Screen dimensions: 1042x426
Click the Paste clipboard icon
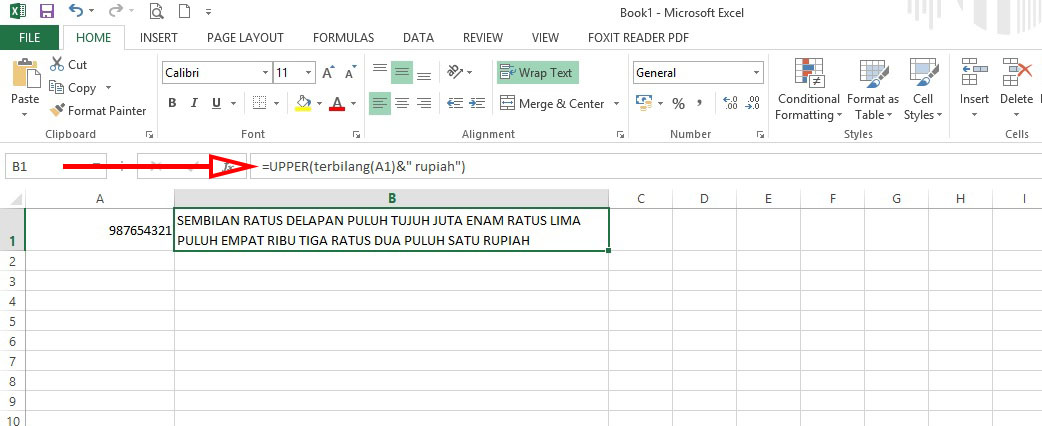coord(25,73)
